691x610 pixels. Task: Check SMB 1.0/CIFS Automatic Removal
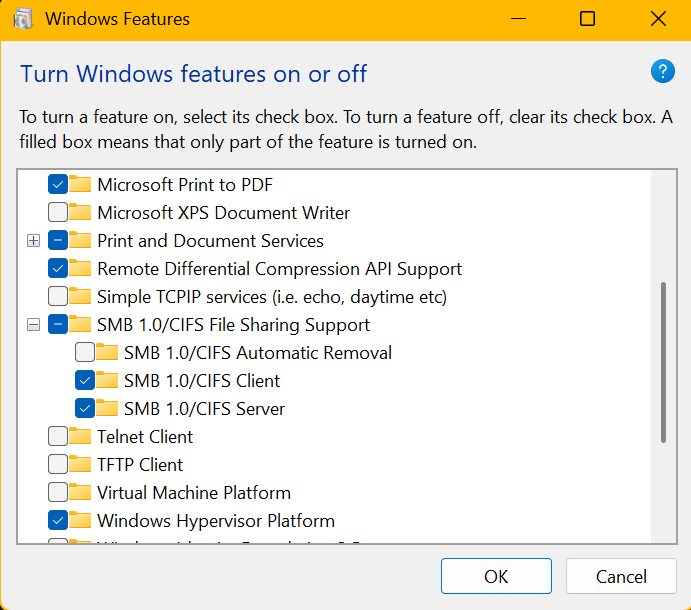(85, 352)
